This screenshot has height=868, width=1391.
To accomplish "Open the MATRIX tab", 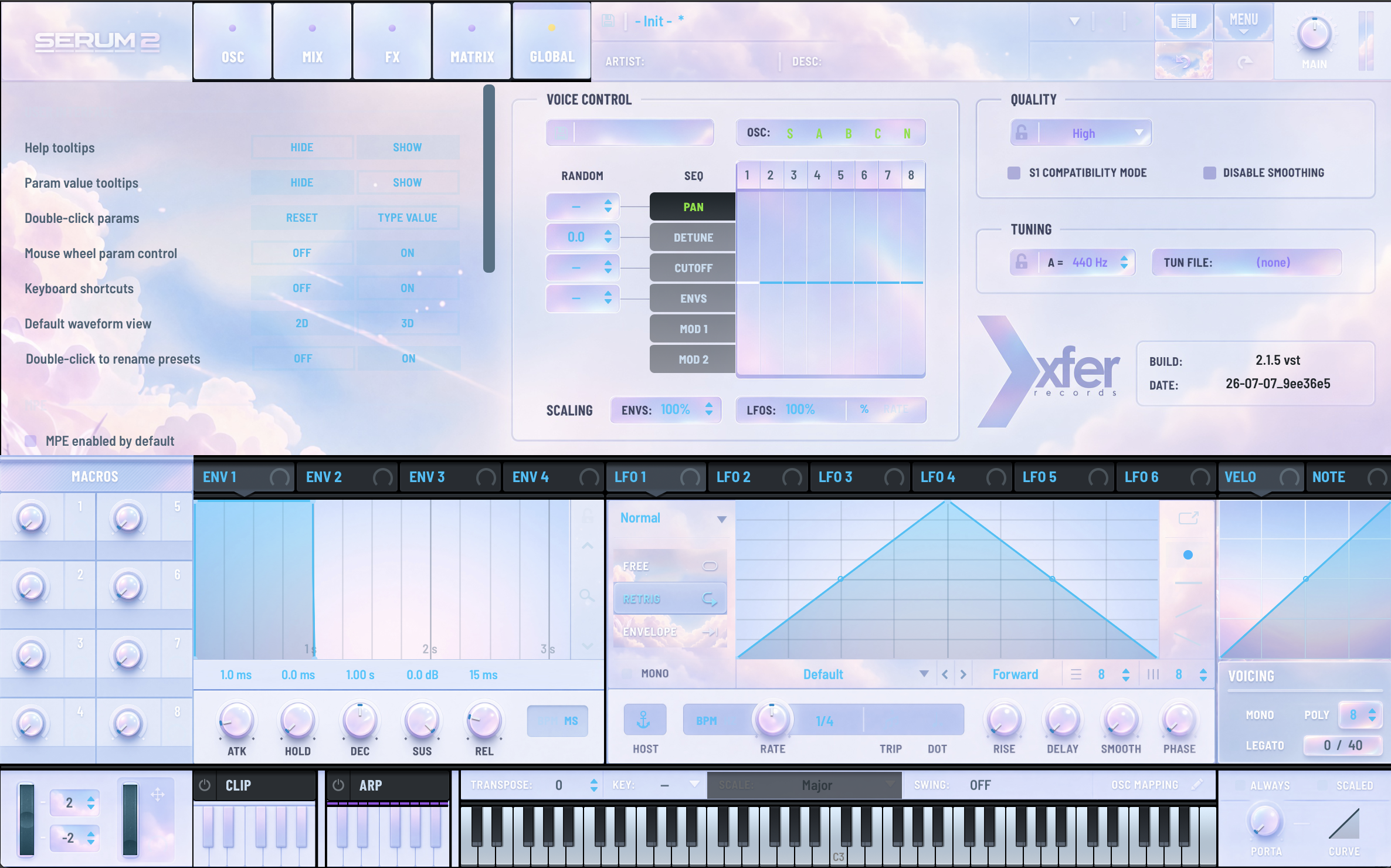I will [x=471, y=40].
